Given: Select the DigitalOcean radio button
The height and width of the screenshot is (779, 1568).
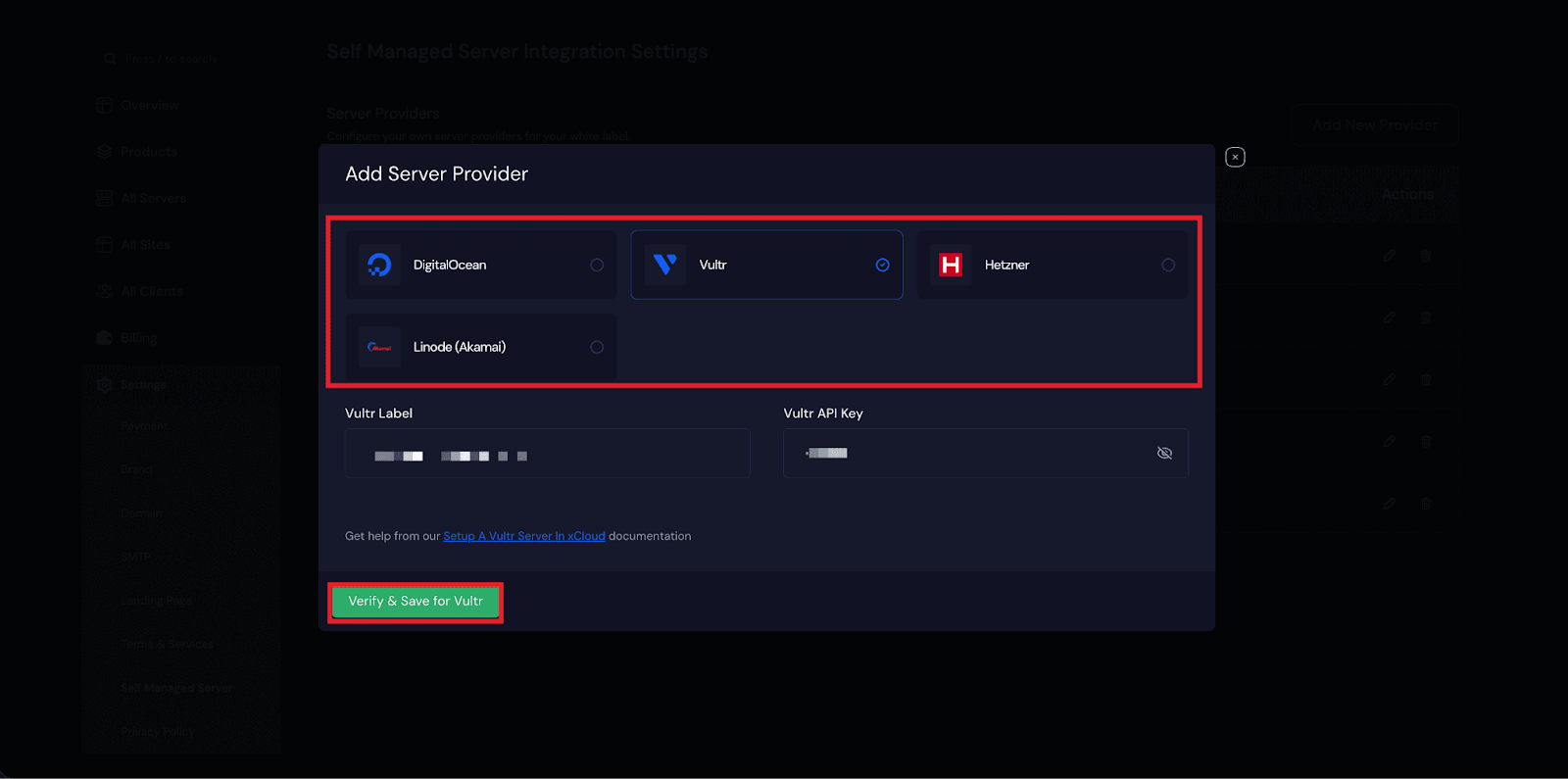Looking at the screenshot, I should point(597,266).
